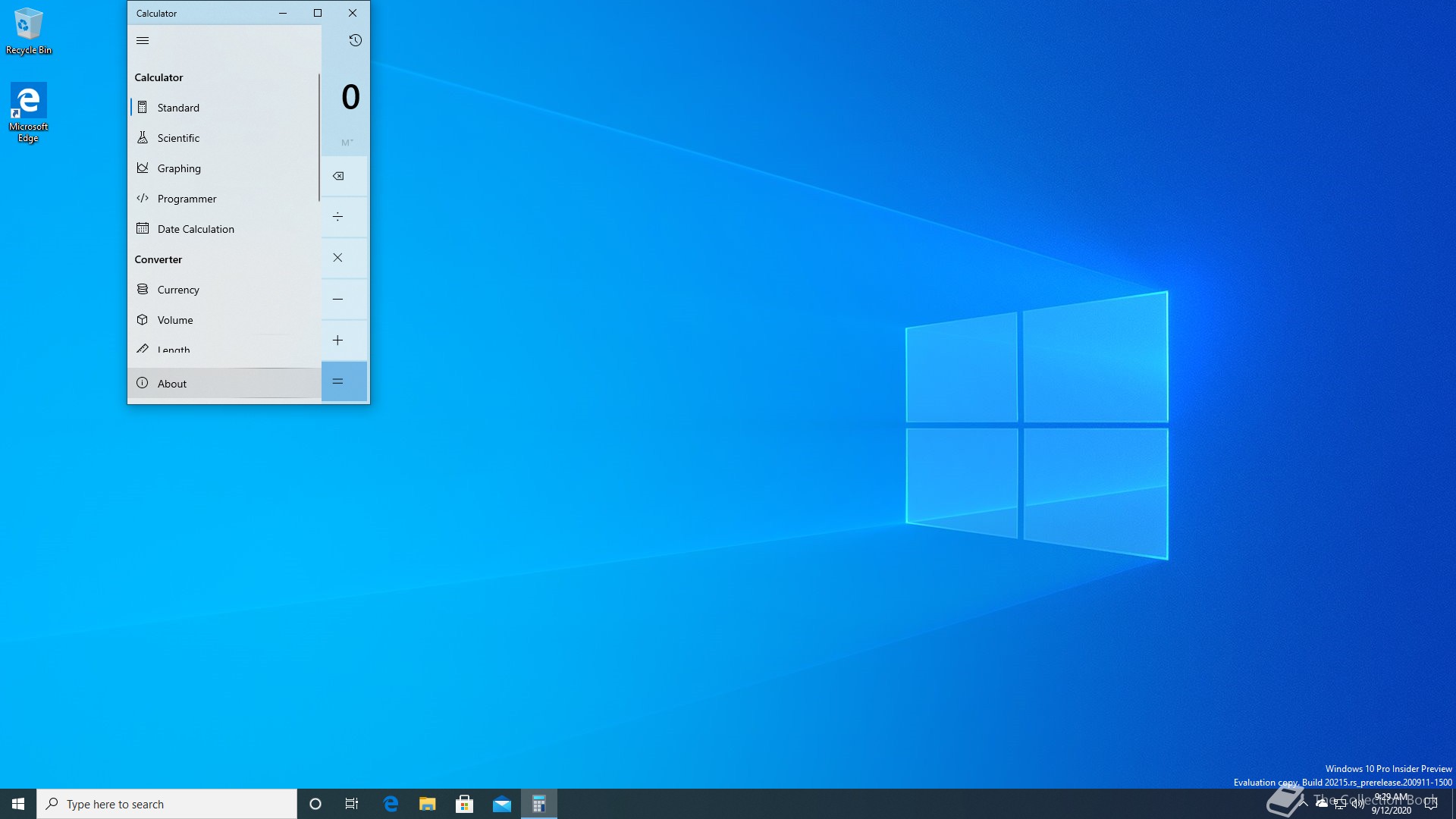Open the Graphing calculator mode

(179, 168)
